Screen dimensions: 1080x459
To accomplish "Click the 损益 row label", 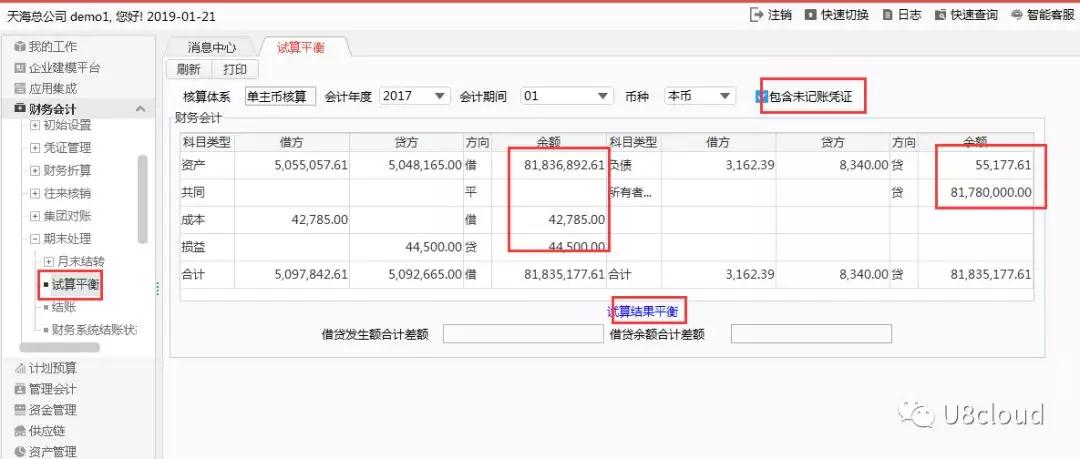I will tap(193, 247).
